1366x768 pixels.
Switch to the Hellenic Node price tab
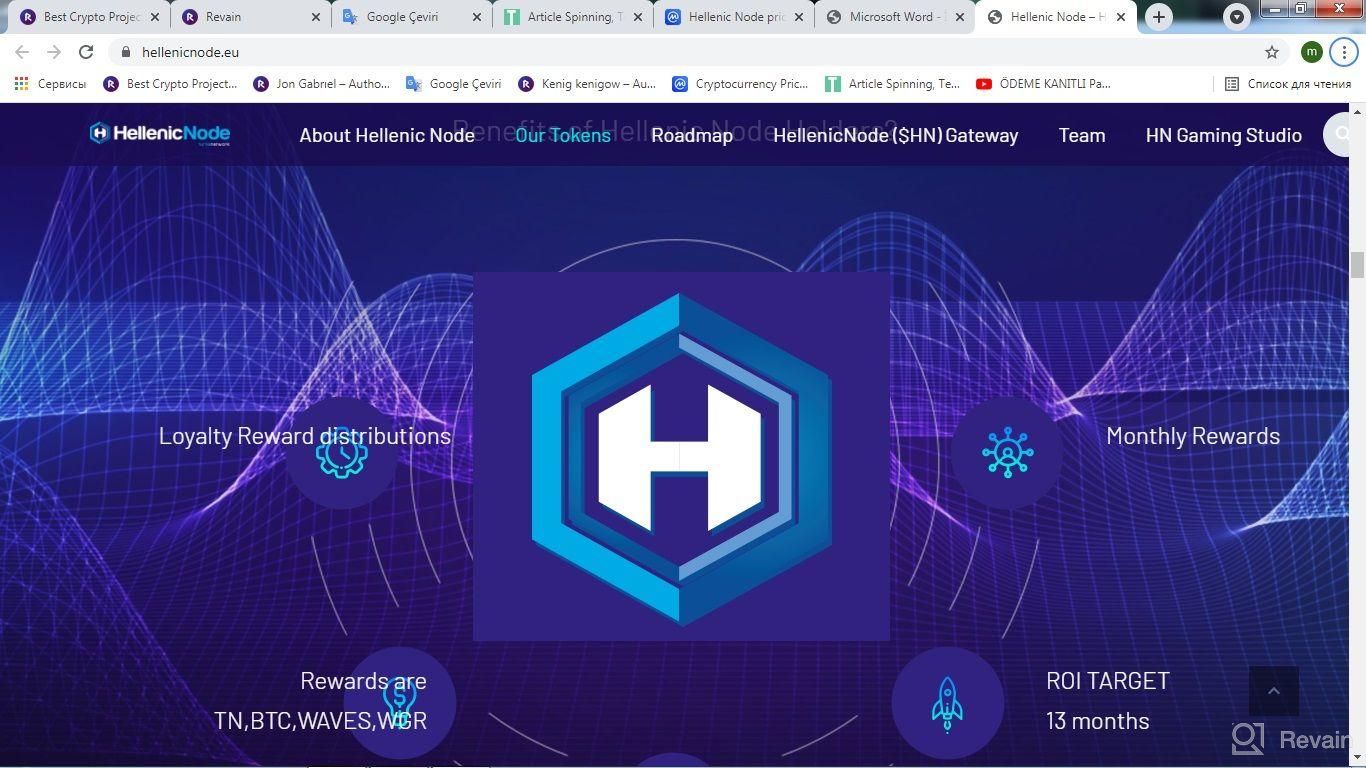[733, 17]
